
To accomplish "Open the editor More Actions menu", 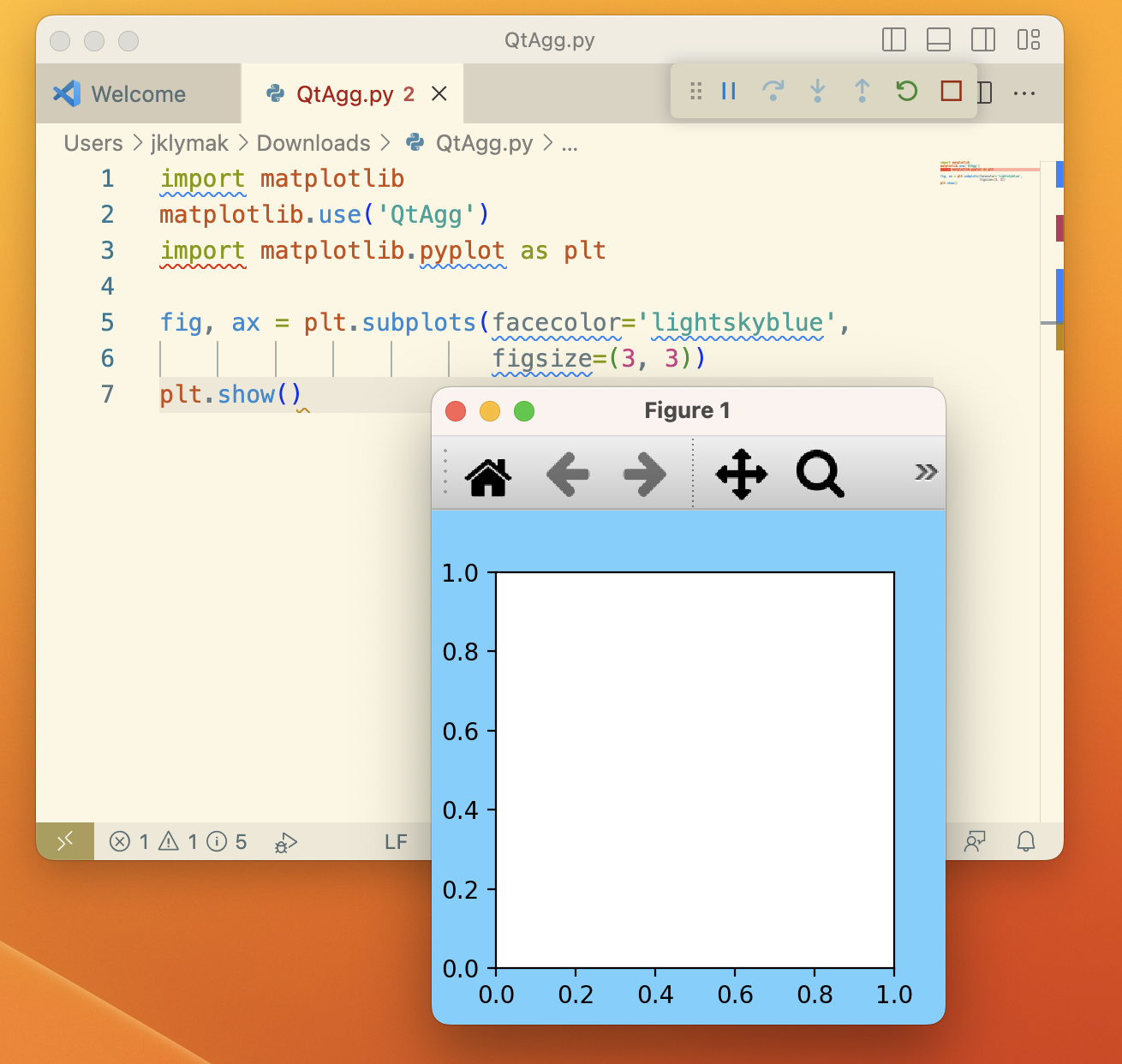I will (1024, 93).
